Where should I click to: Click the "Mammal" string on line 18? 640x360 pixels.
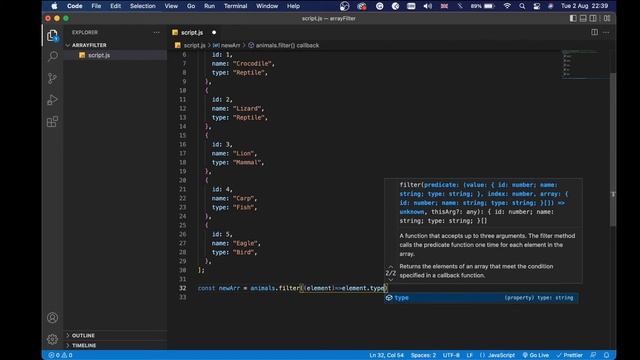(248, 162)
